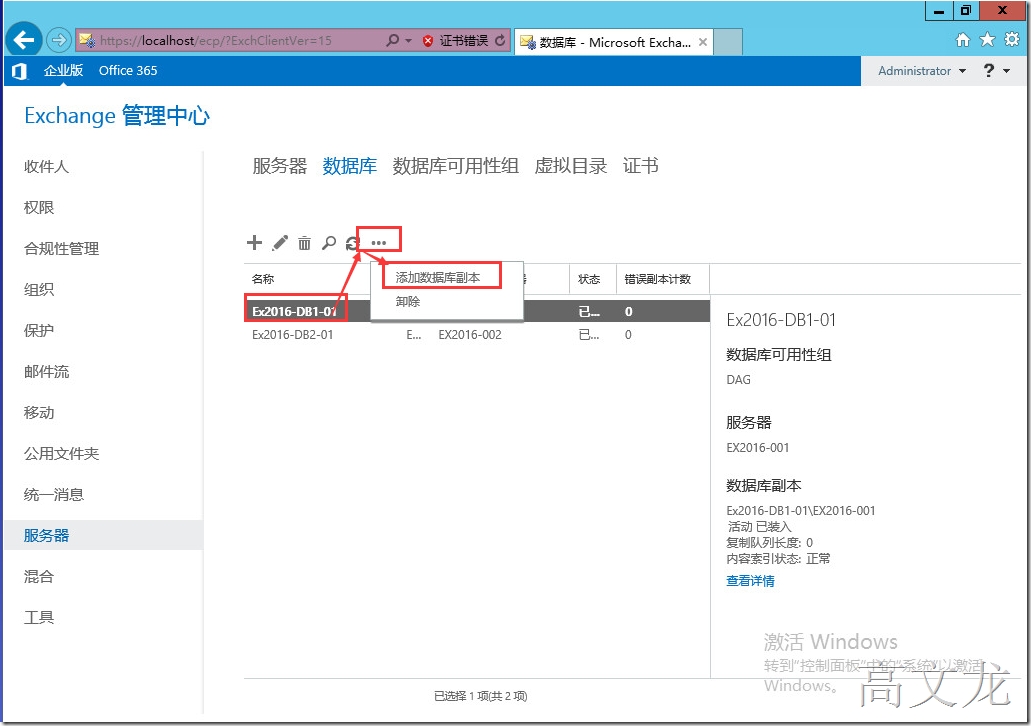Expand the help question mark dropdown
The height and width of the screenshot is (726, 1031).
point(996,70)
